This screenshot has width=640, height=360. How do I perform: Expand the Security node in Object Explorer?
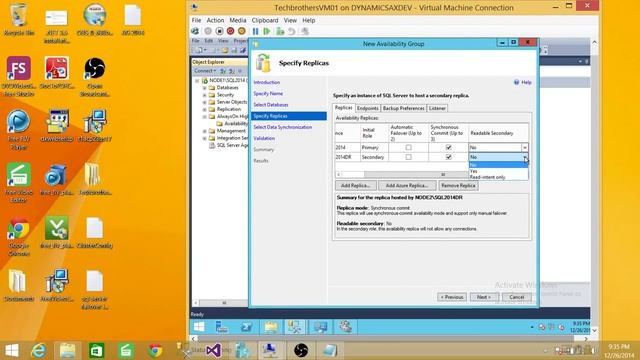coord(204,95)
